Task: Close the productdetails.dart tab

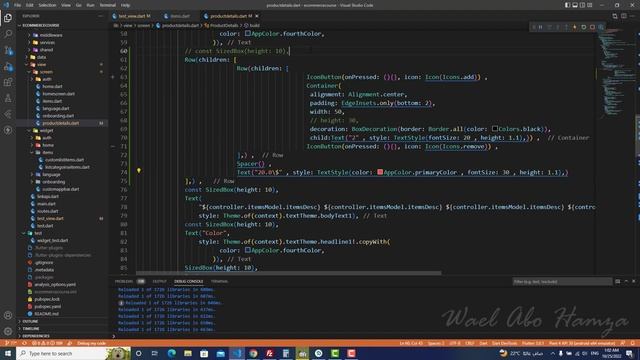Action: pyautogui.click(x=257, y=16)
